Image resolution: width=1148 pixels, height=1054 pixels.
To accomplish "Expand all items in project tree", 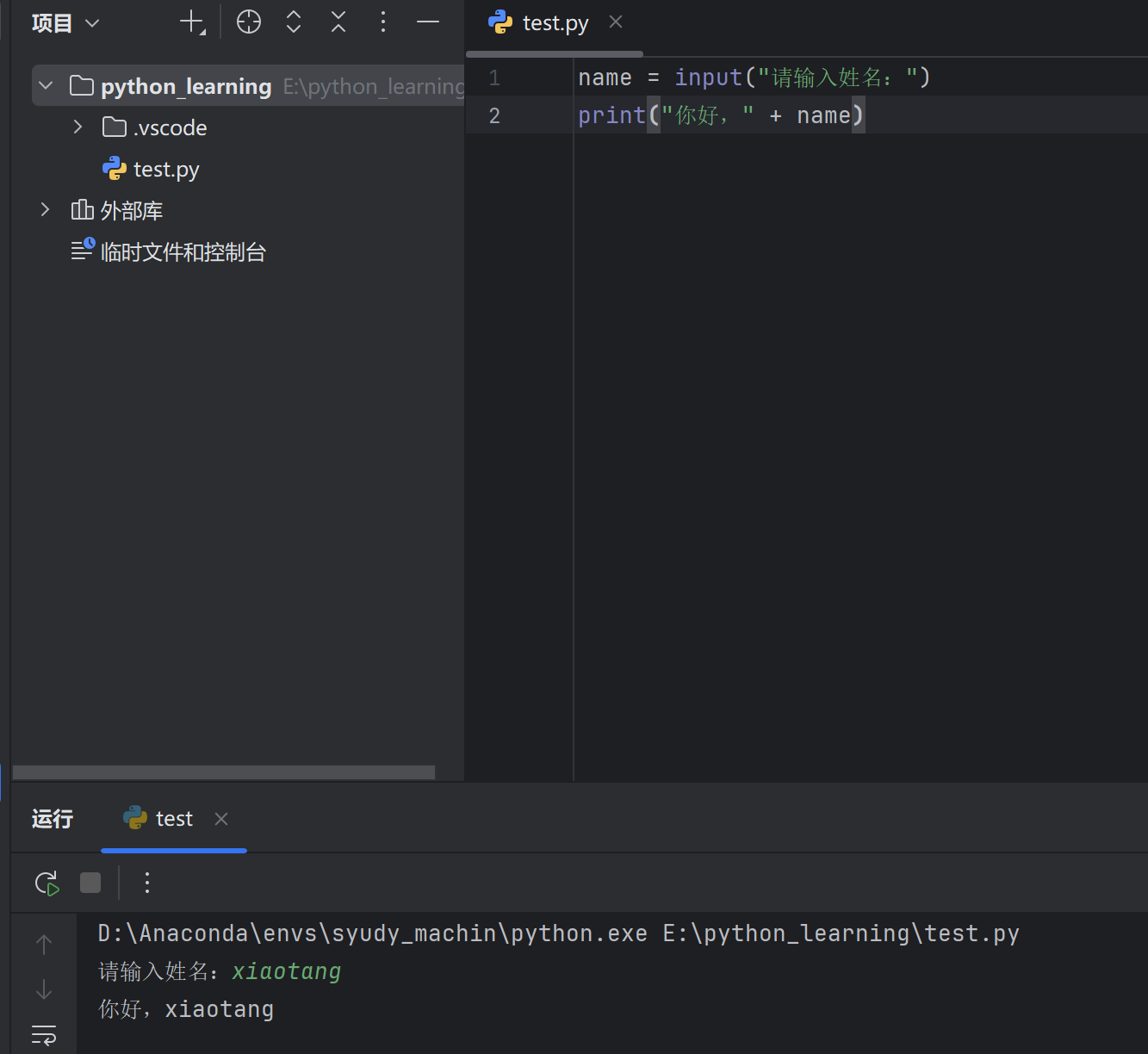I will (x=294, y=22).
